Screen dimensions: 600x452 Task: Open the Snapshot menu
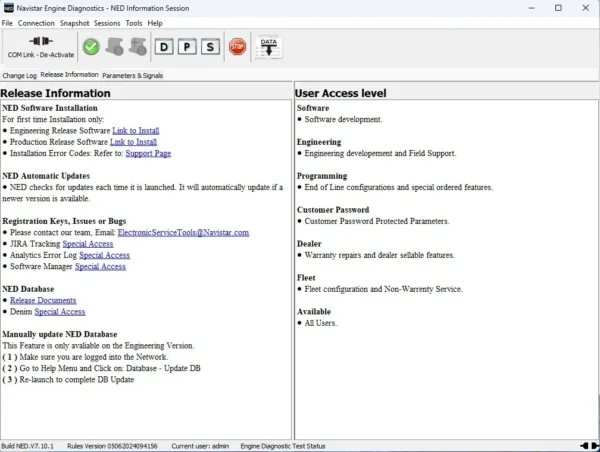point(74,23)
